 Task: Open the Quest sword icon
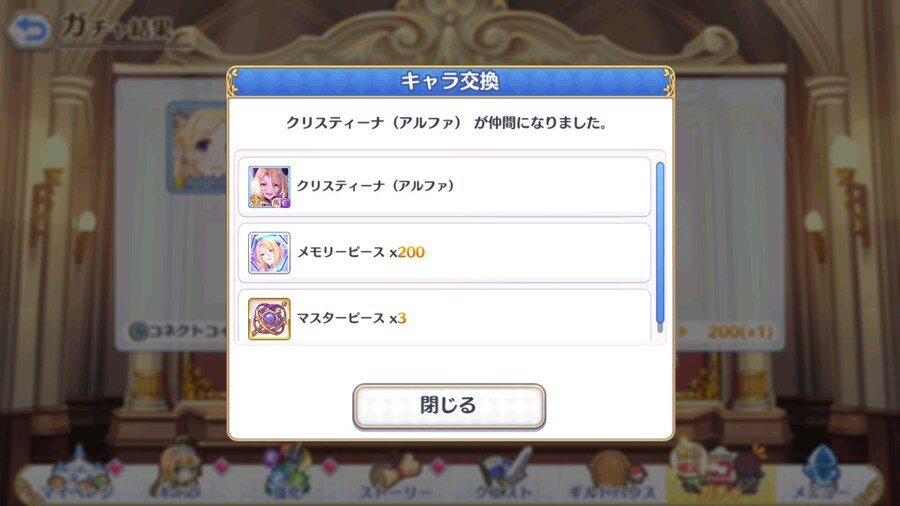coord(505,475)
